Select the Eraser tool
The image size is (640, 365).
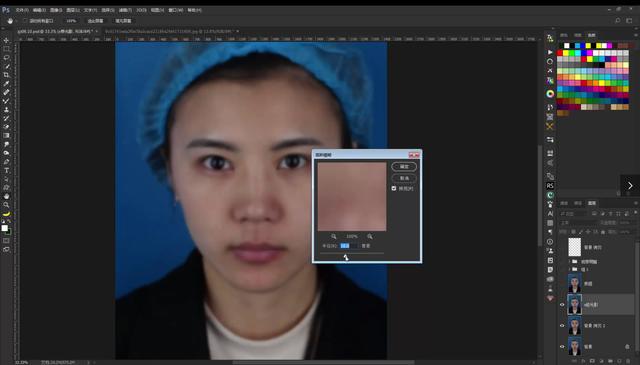pyautogui.click(x=6, y=127)
